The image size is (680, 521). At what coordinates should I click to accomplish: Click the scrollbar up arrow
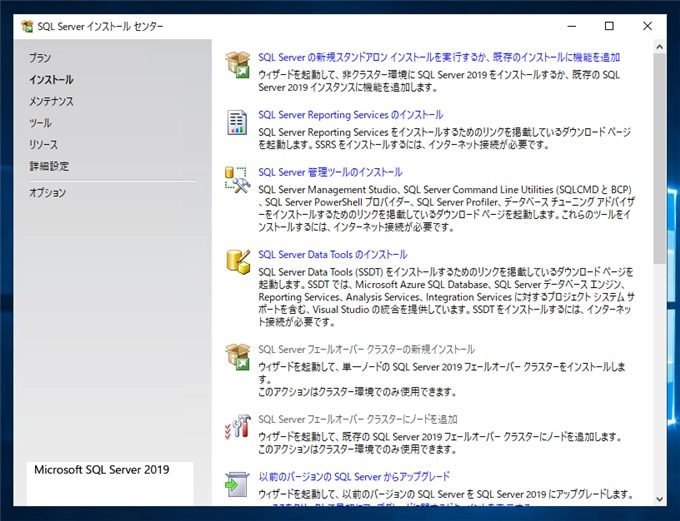(x=660, y=47)
